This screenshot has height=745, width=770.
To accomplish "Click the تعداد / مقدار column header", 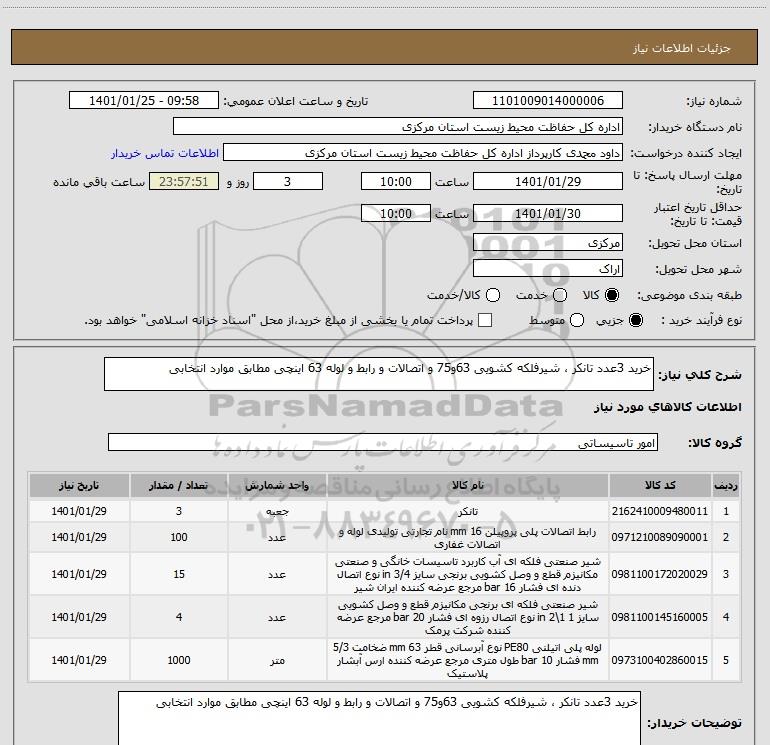I will point(179,486).
